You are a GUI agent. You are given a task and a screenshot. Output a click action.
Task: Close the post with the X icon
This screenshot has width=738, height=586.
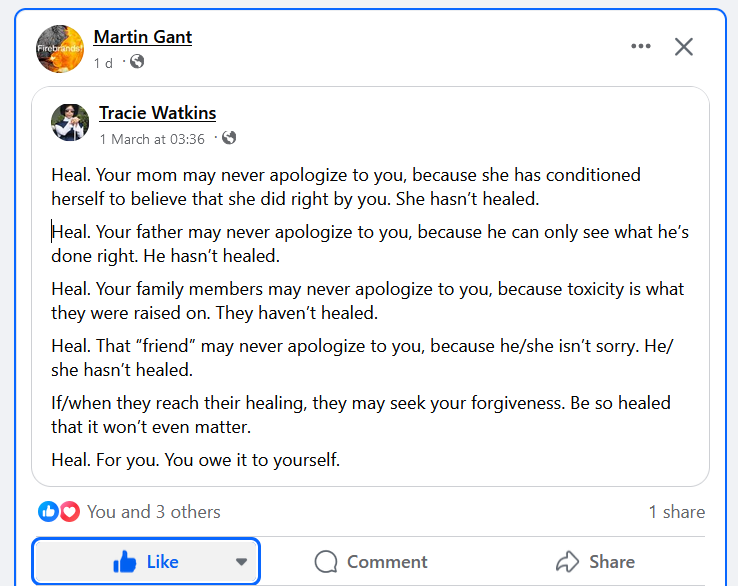(x=684, y=46)
